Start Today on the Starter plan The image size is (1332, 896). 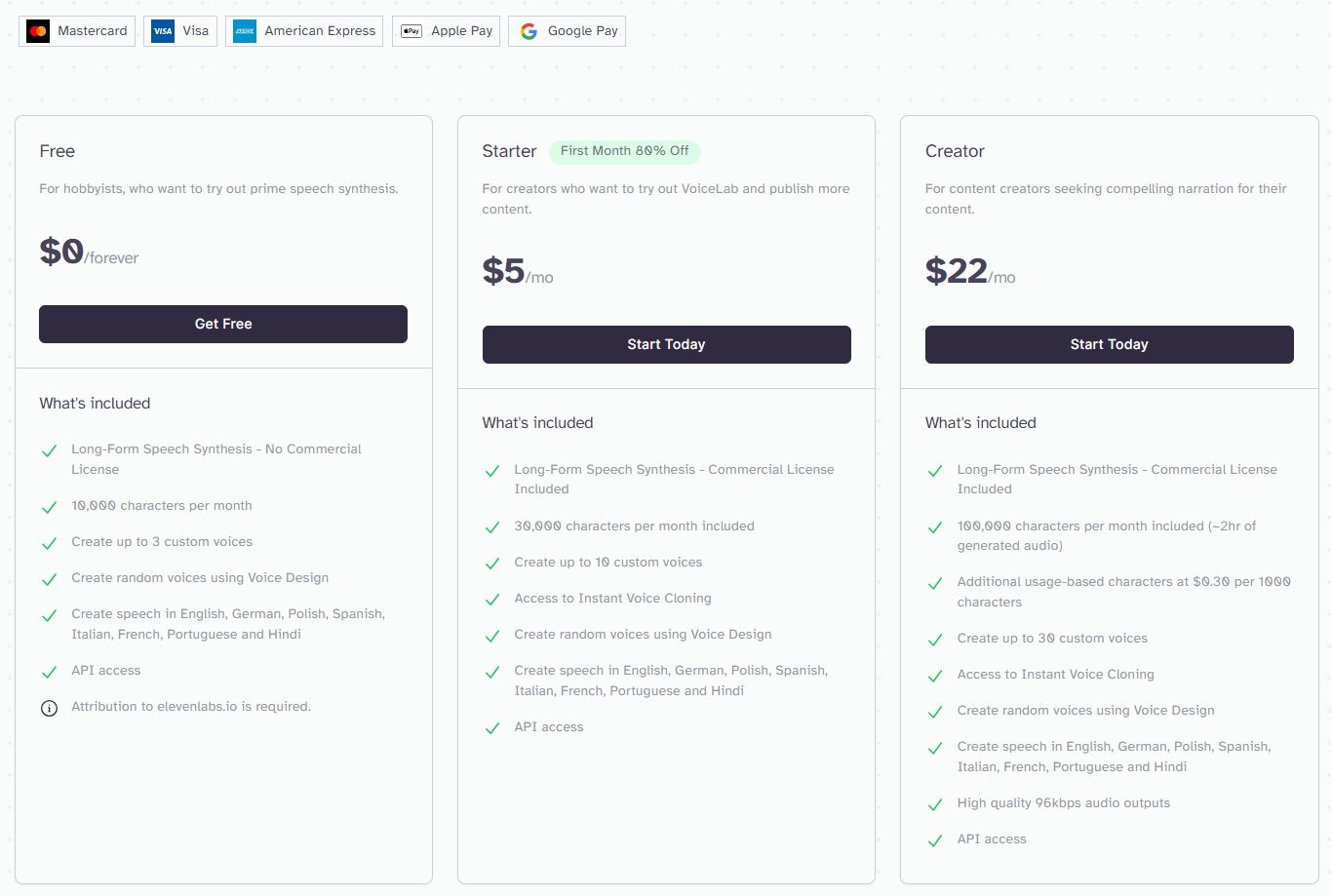pyautogui.click(x=666, y=344)
